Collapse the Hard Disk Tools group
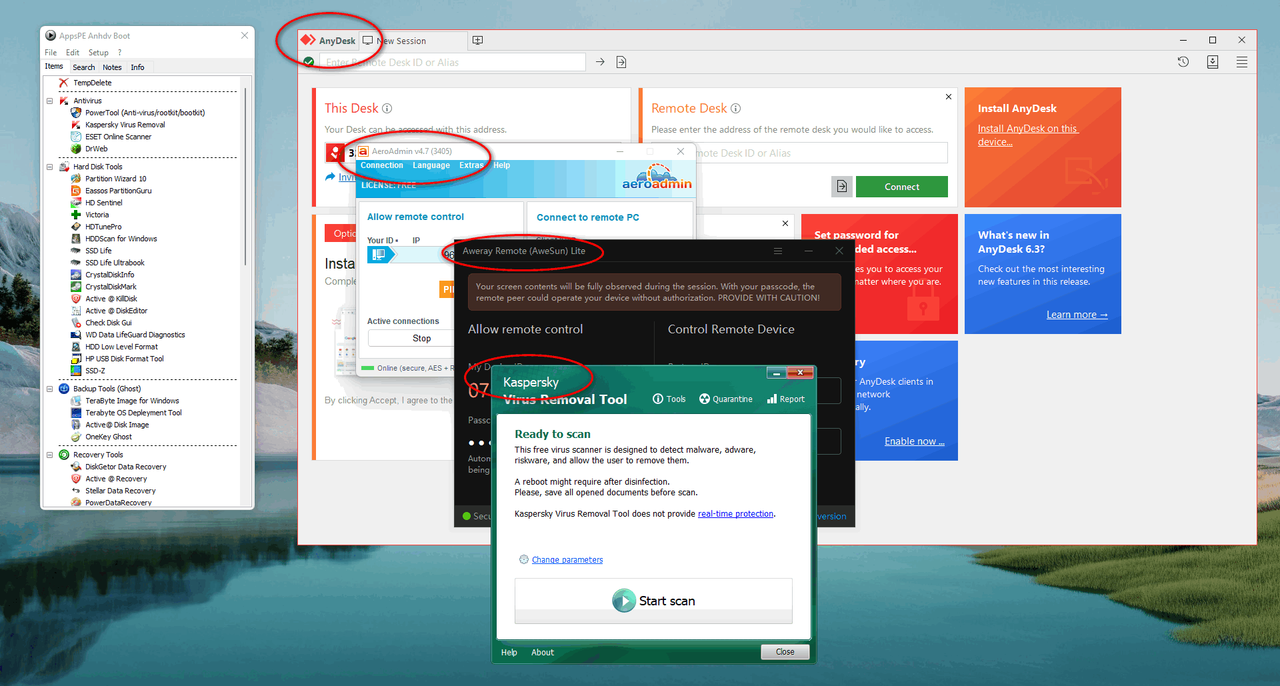 (x=50, y=167)
